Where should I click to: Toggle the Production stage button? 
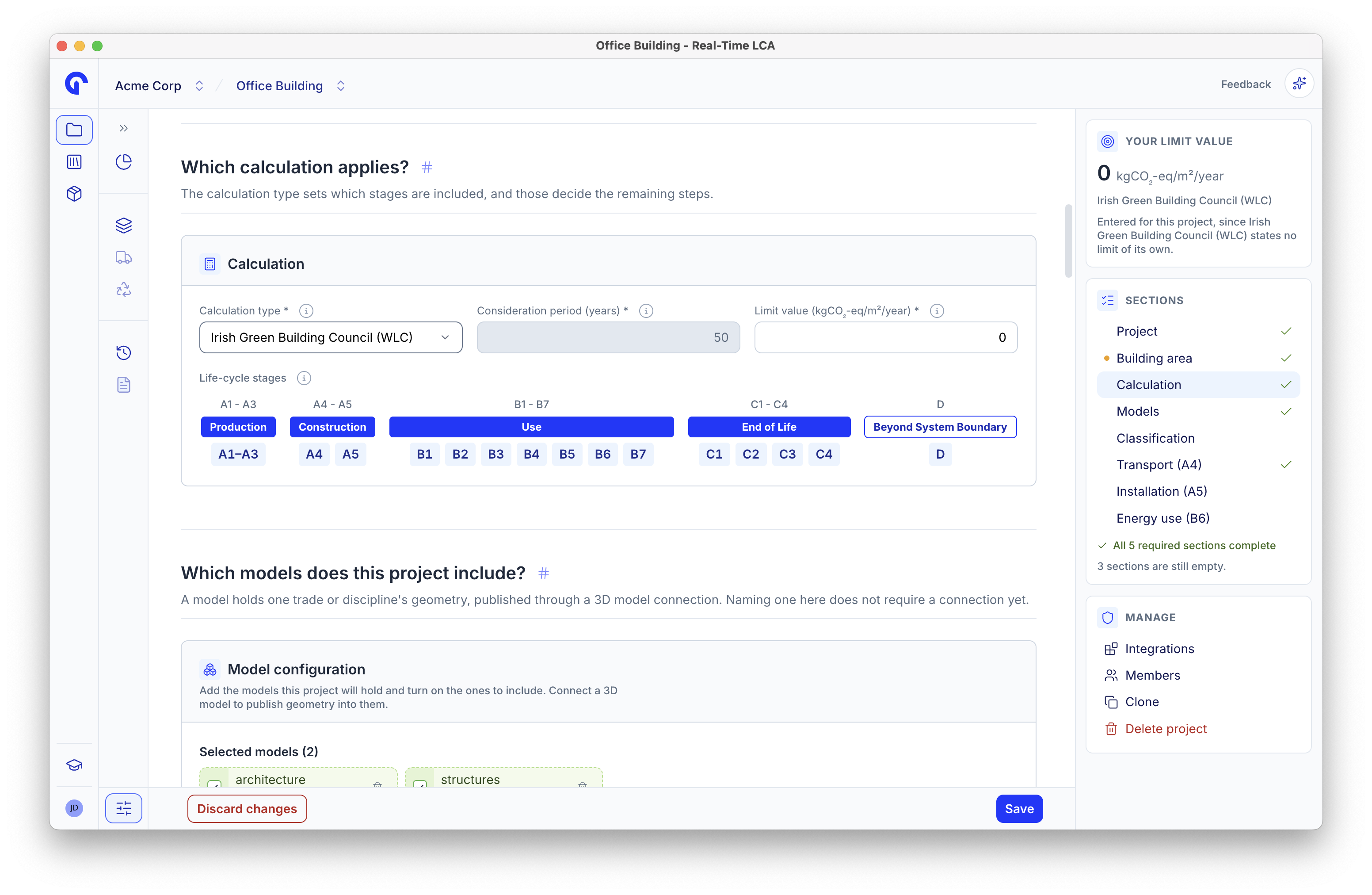[238, 427]
